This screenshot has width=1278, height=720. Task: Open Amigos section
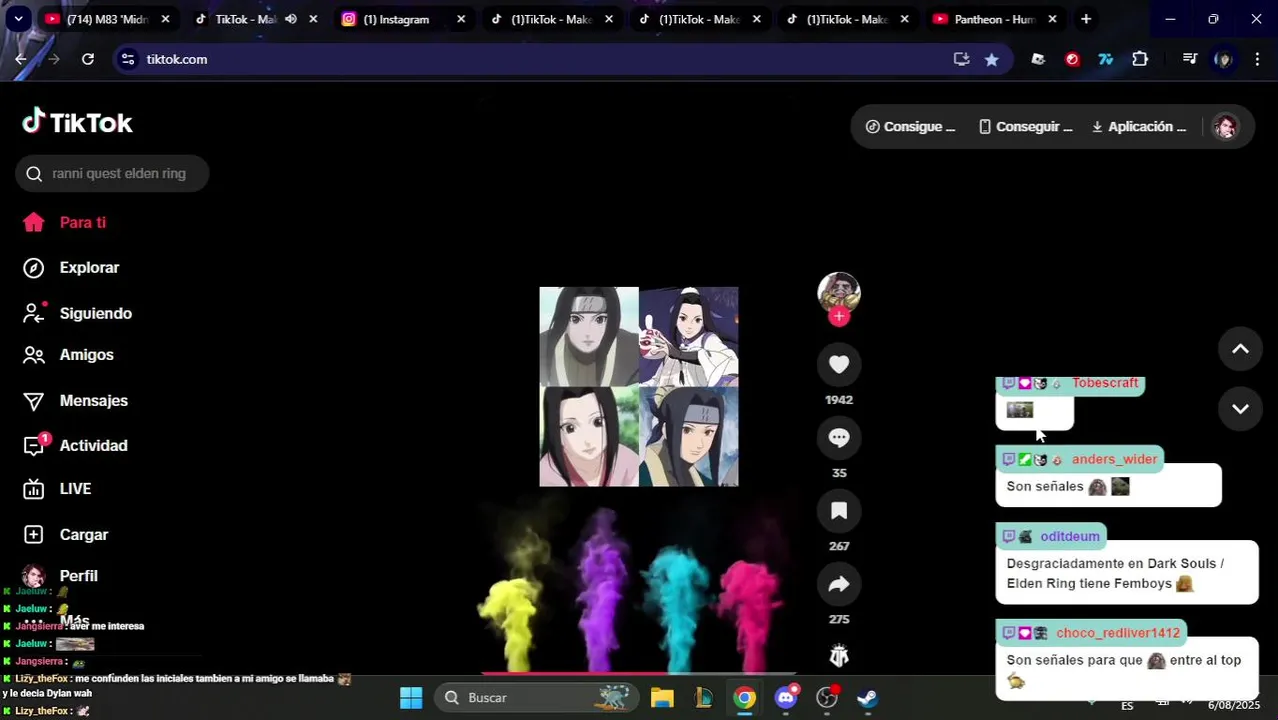click(68, 355)
